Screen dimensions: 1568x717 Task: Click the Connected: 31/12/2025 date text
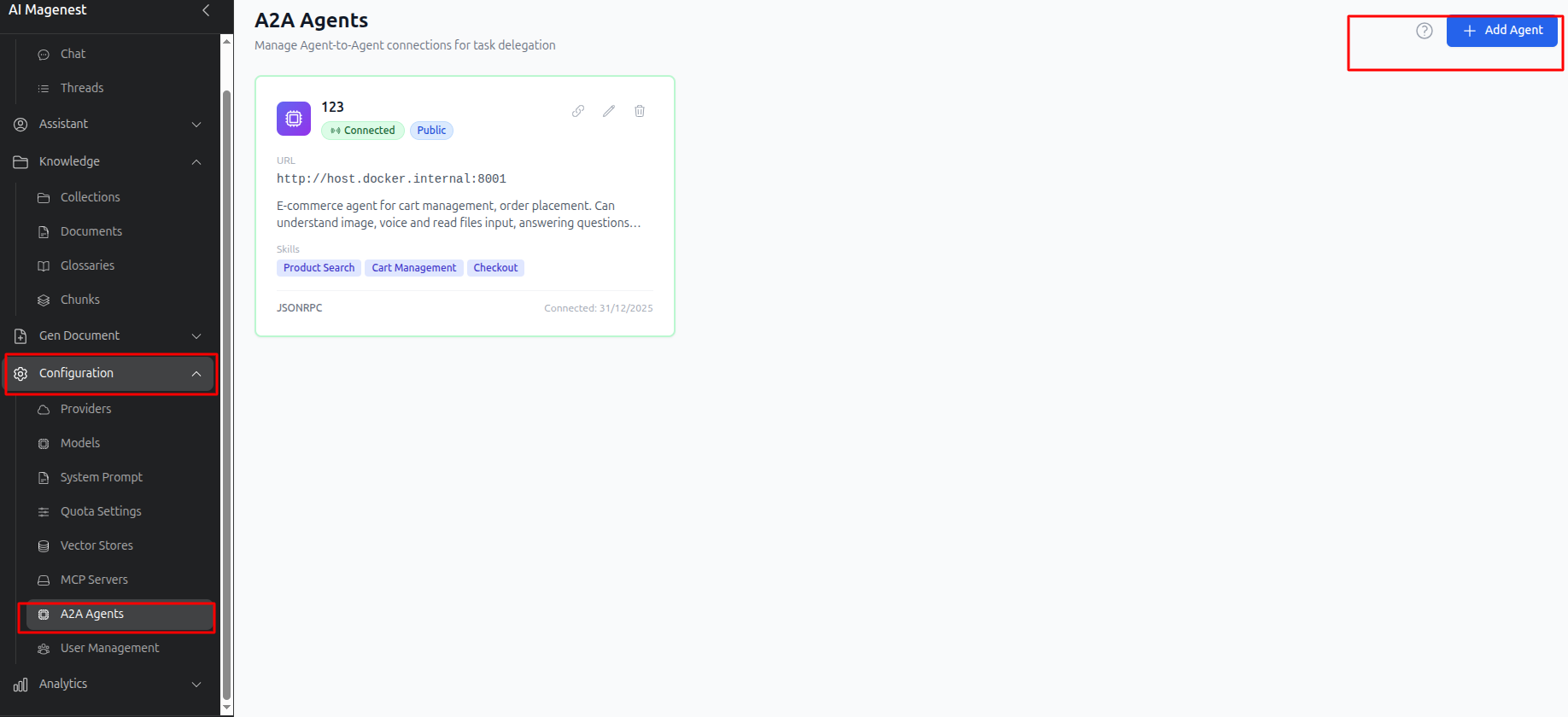pos(599,308)
